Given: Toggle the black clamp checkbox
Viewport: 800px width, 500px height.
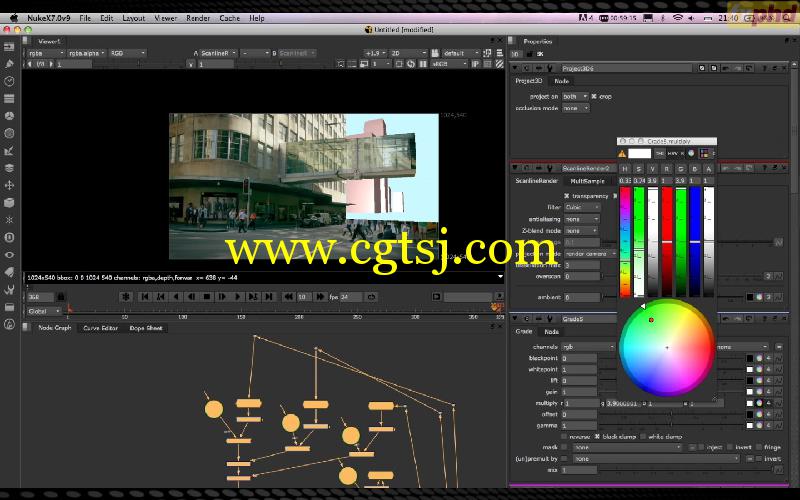Looking at the screenshot, I should tap(597, 437).
